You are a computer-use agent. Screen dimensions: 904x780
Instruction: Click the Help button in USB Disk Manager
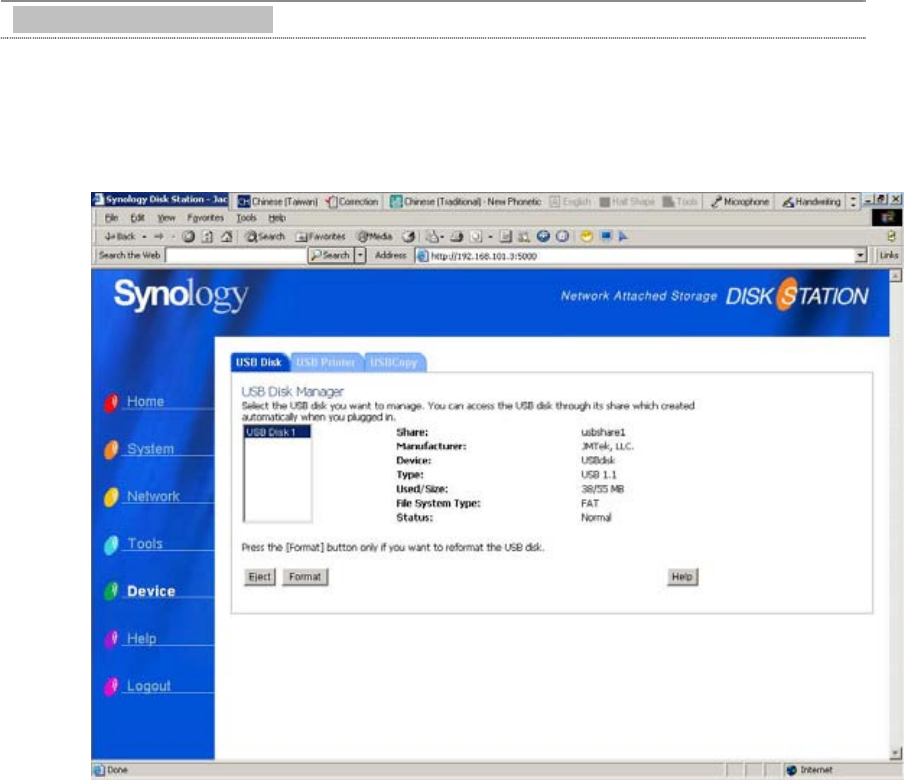coord(682,577)
